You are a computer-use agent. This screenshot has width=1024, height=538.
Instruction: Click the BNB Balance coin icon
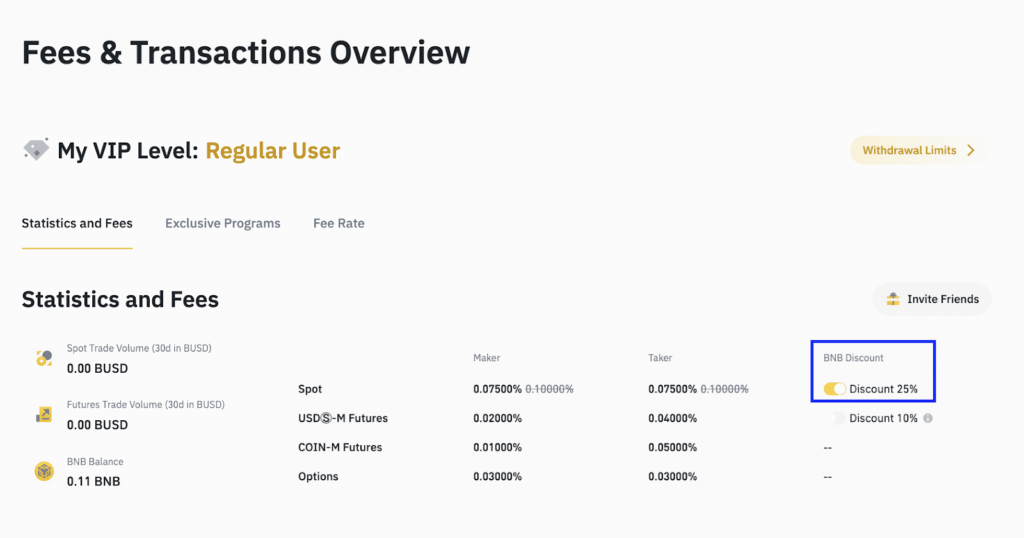44,471
